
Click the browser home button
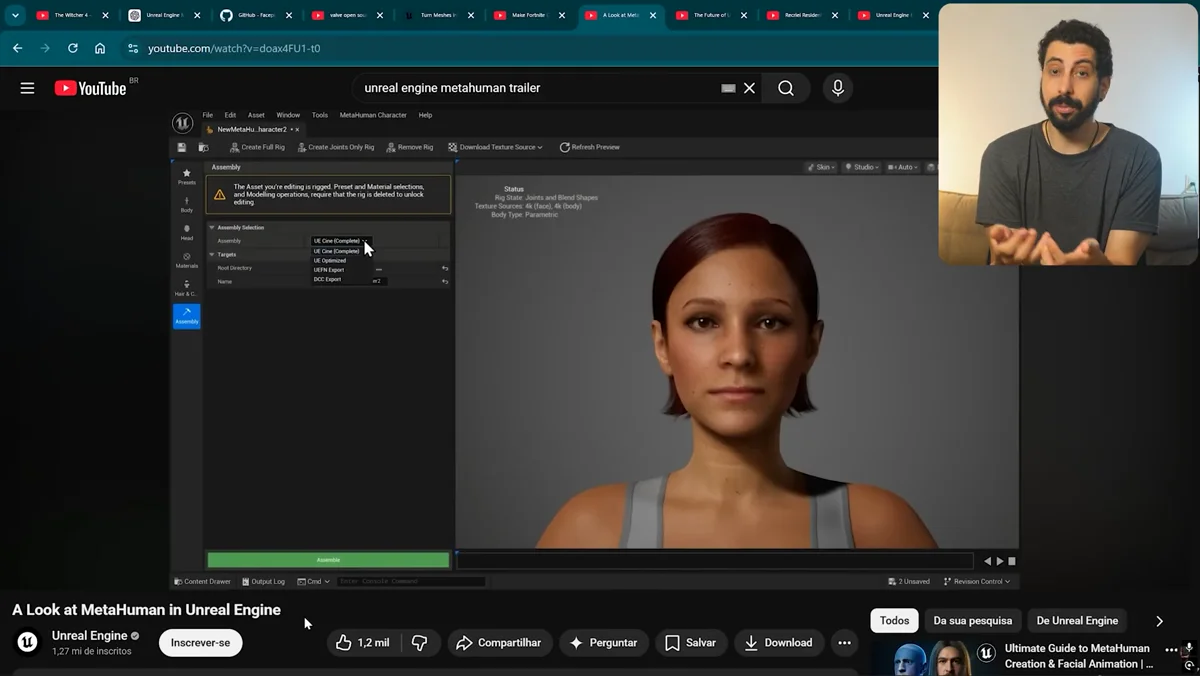100,48
